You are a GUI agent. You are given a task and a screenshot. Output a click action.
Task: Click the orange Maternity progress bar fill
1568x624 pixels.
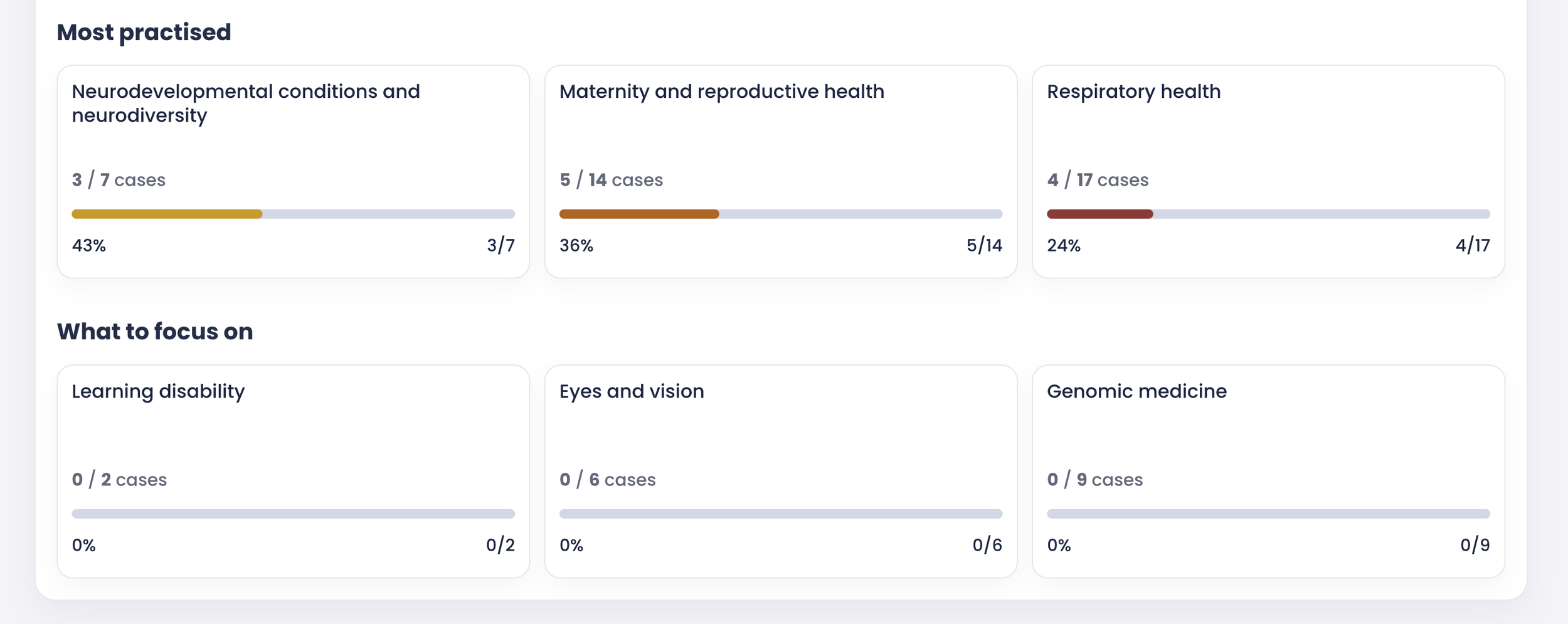(x=638, y=214)
